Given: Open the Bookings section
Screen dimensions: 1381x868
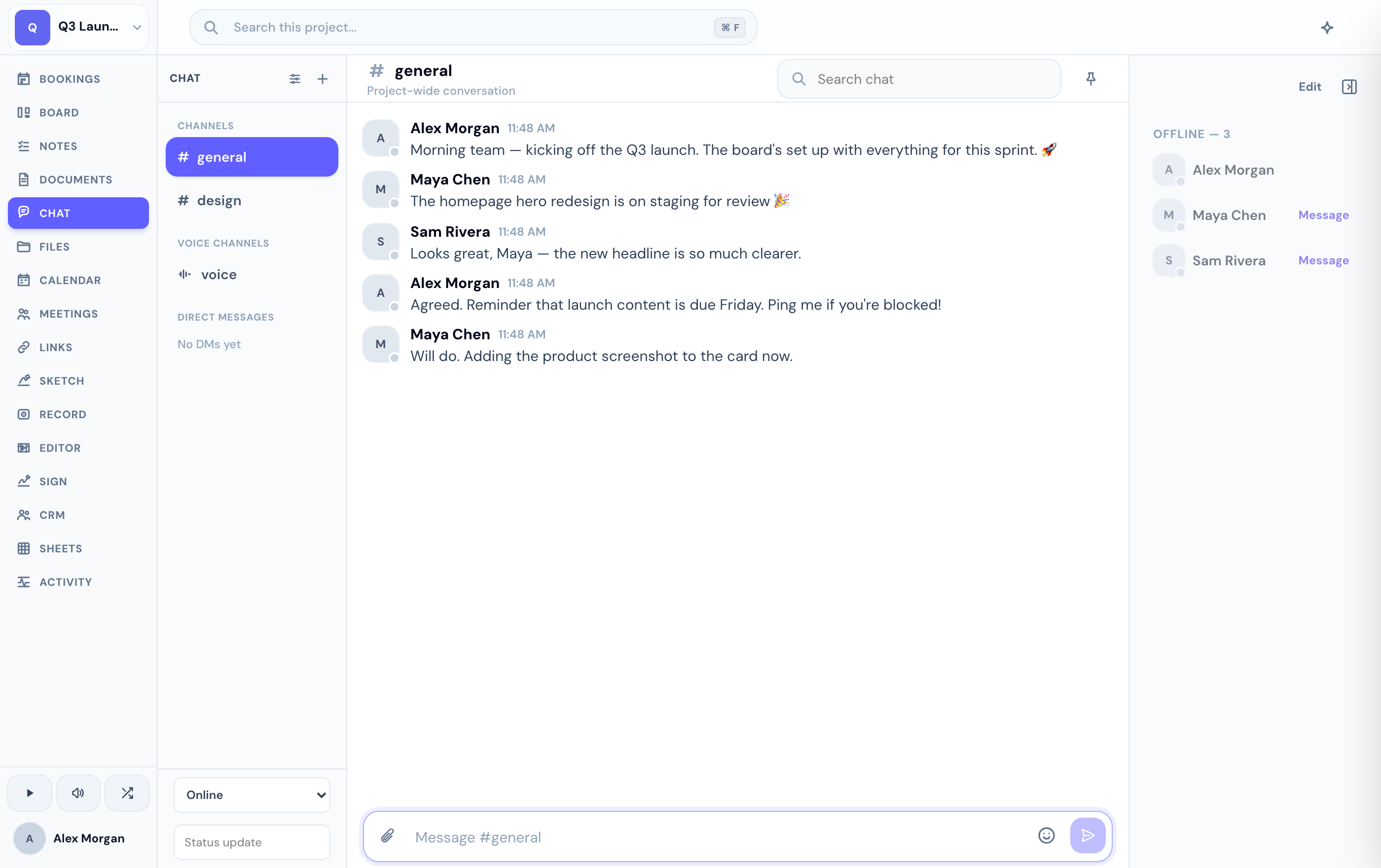Looking at the screenshot, I should point(78,79).
